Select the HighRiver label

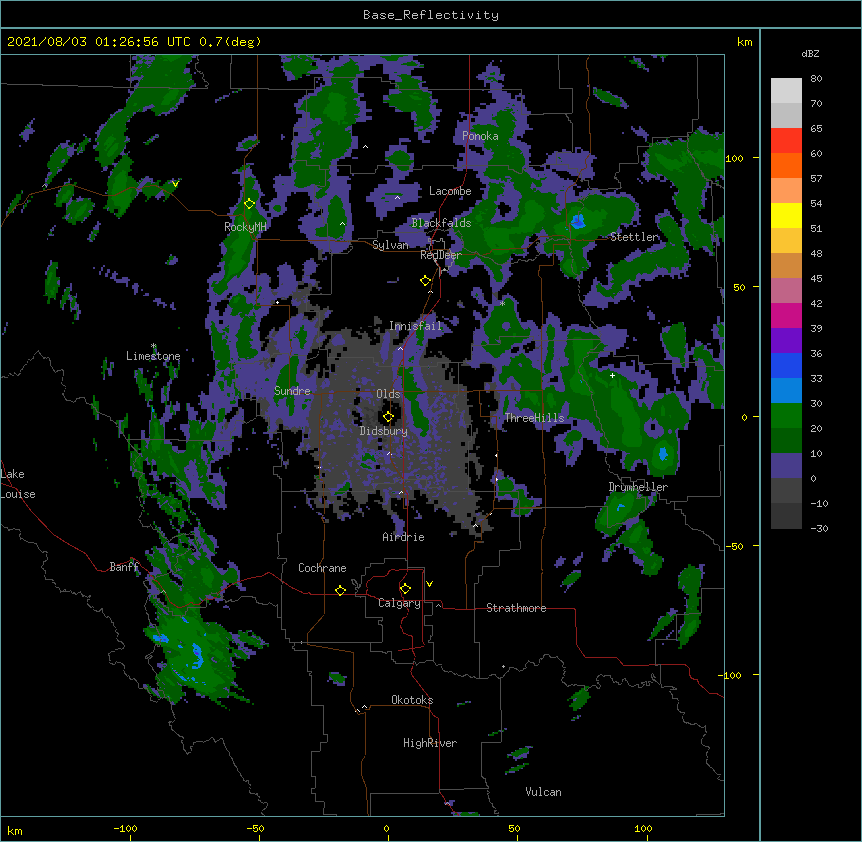[430, 743]
